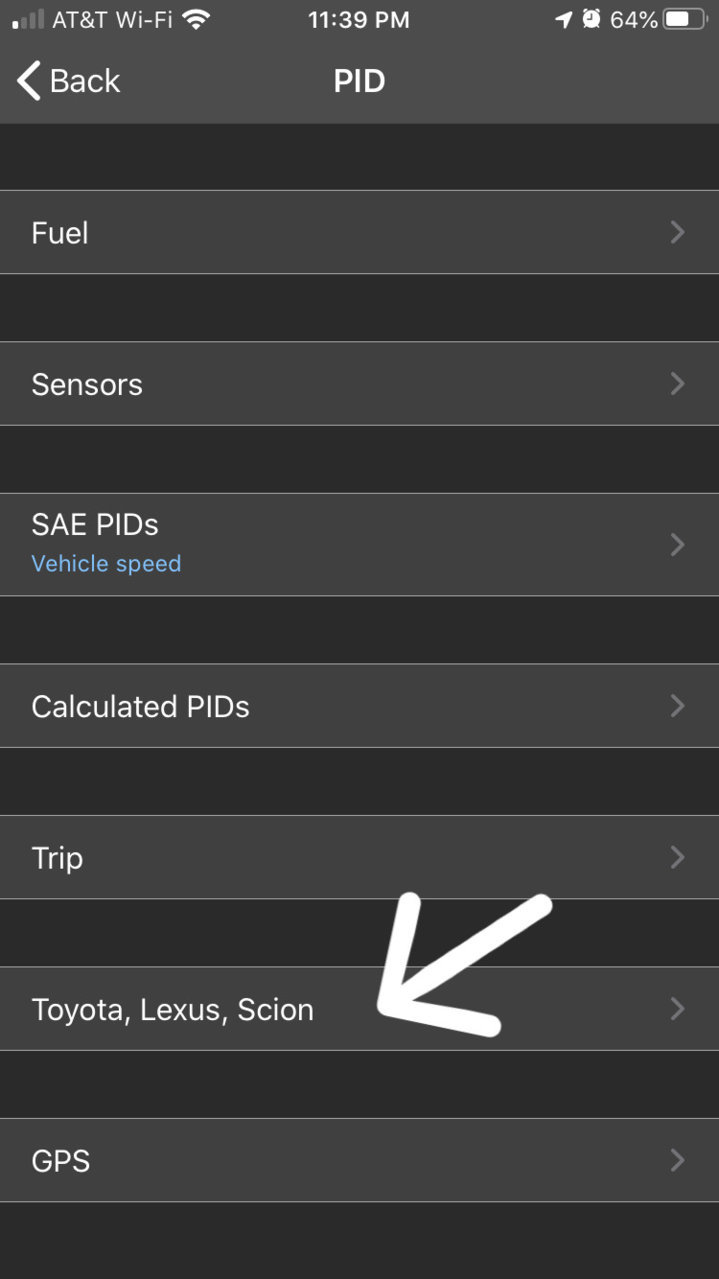Viewport: 719px width, 1279px height.
Task: Open SAE PIDs chevron arrow
Action: tap(677, 544)
